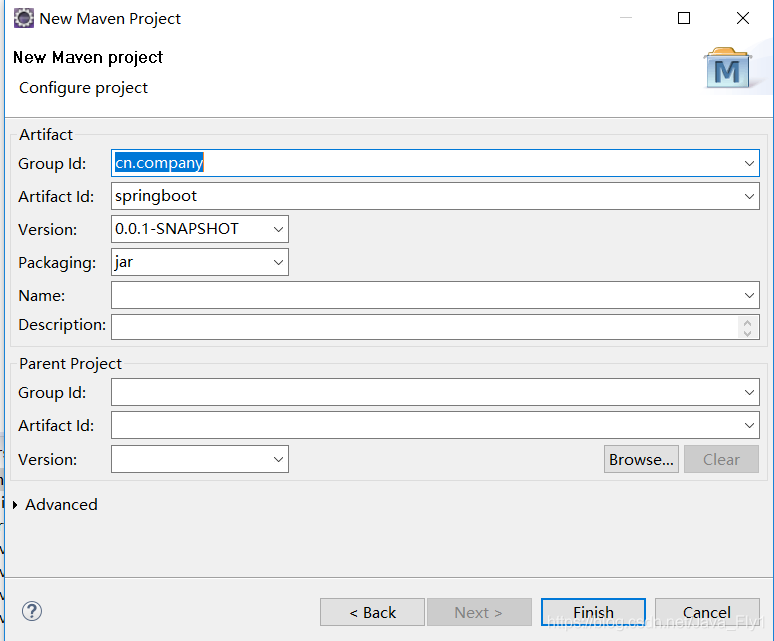Open the Name field dropdown arrow
The width and height of the screenshot is (774, 641).
click(749, 295)
